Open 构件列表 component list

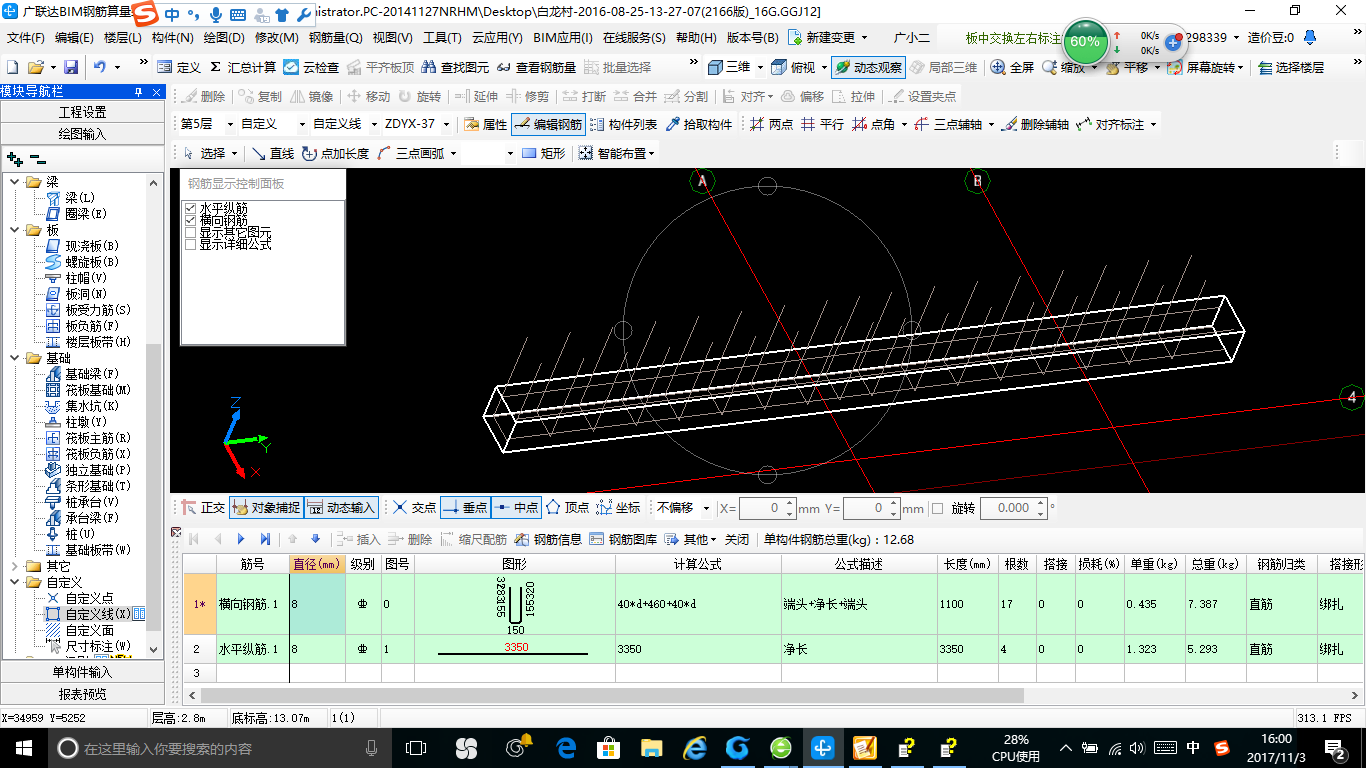point(624,124)
